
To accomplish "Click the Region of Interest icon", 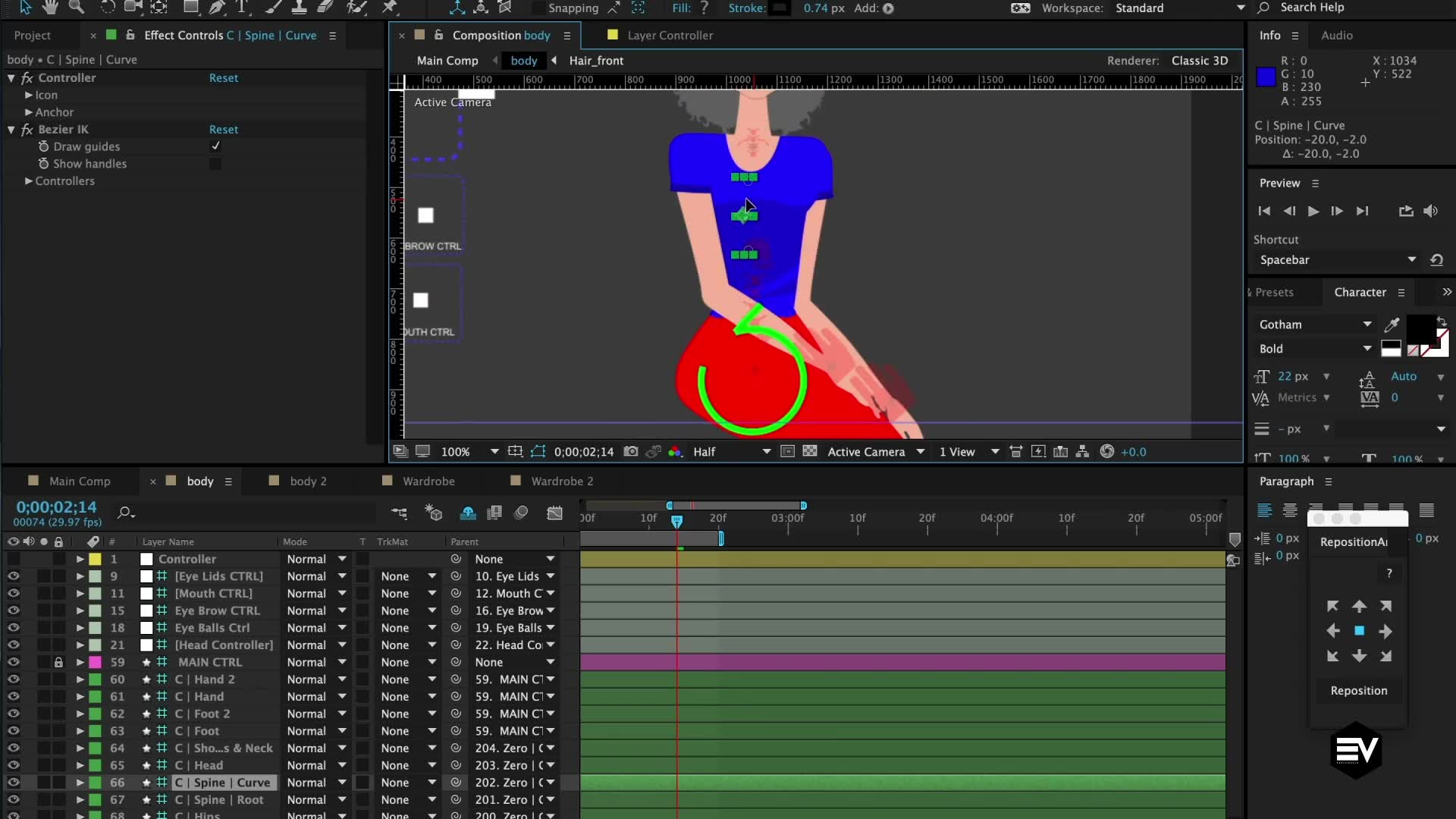I will coord(787,451).
